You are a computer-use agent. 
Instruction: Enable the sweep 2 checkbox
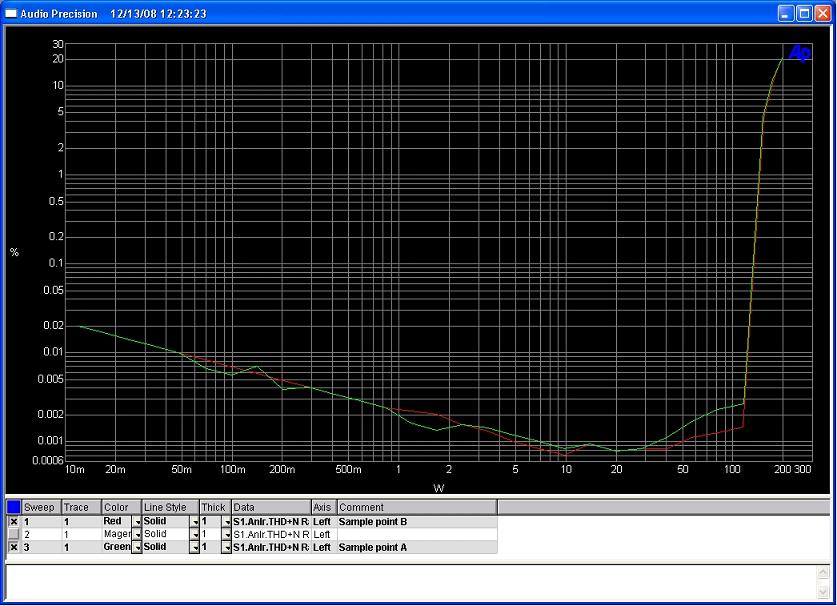13,535
